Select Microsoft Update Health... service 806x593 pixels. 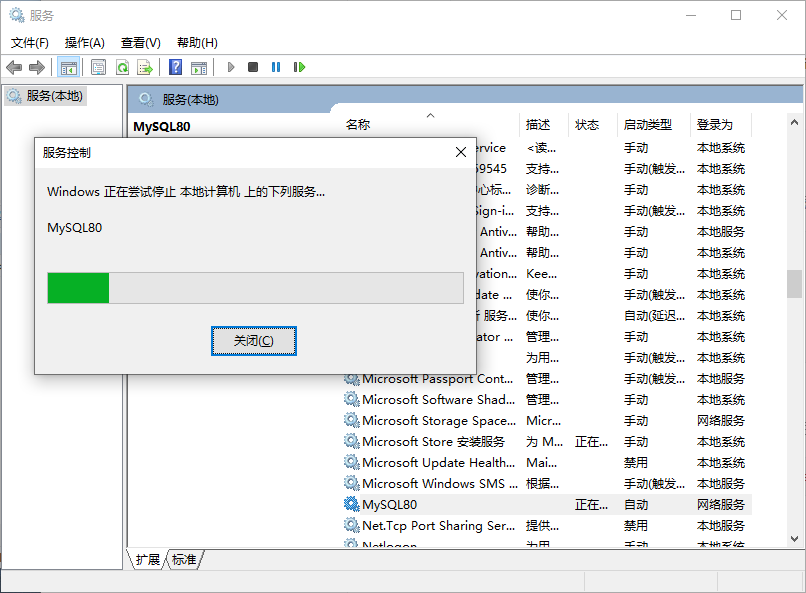pyautogui.click(x=438, y=463)
